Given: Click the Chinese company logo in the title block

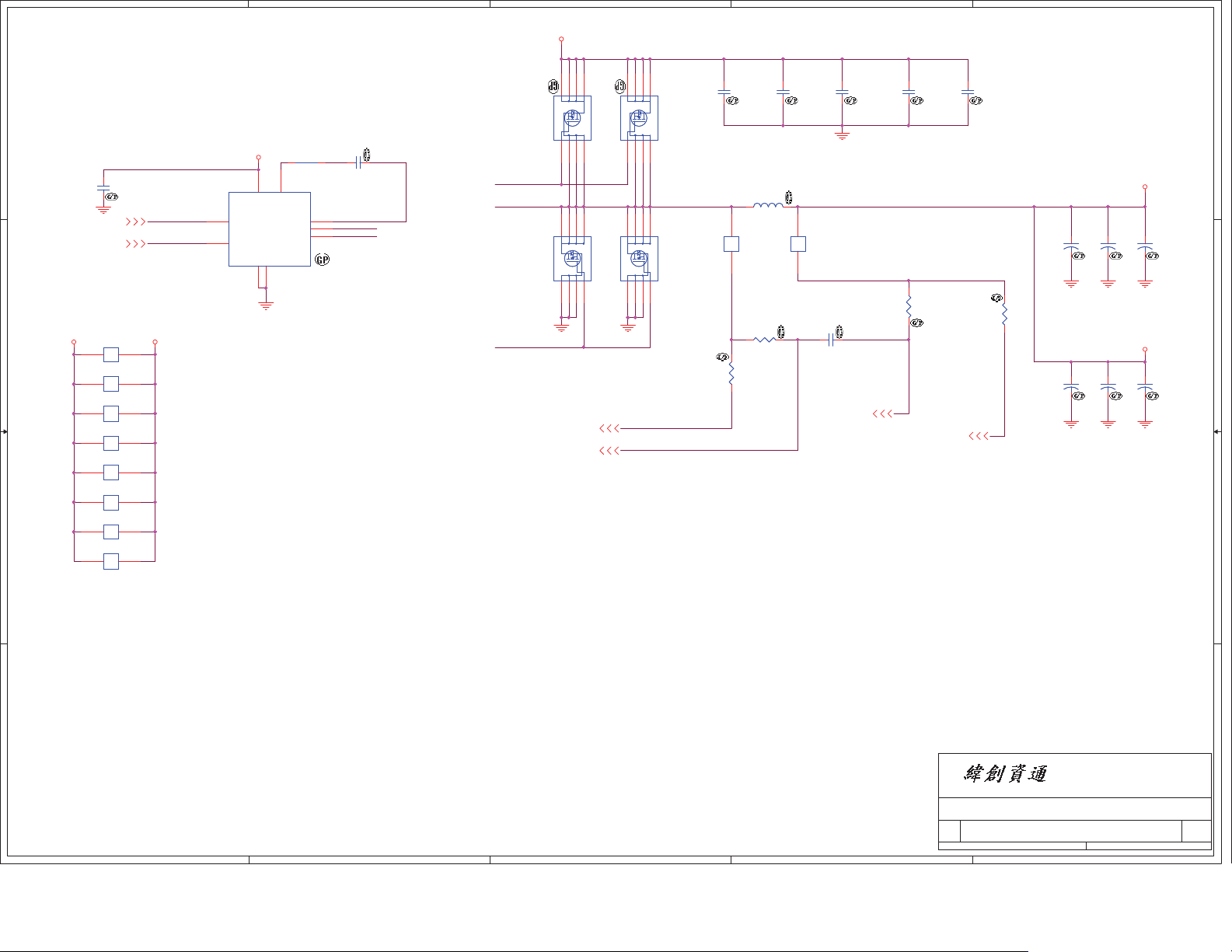Looking at the screenshot, I should click(1005, 773).
